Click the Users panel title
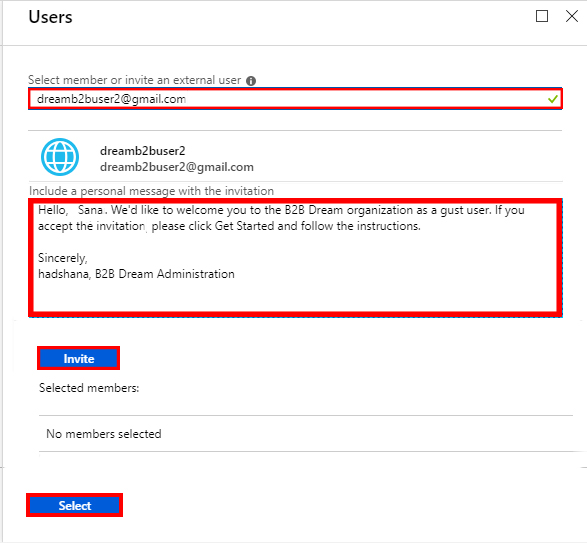The image size is (587, 543). [51, 17]
